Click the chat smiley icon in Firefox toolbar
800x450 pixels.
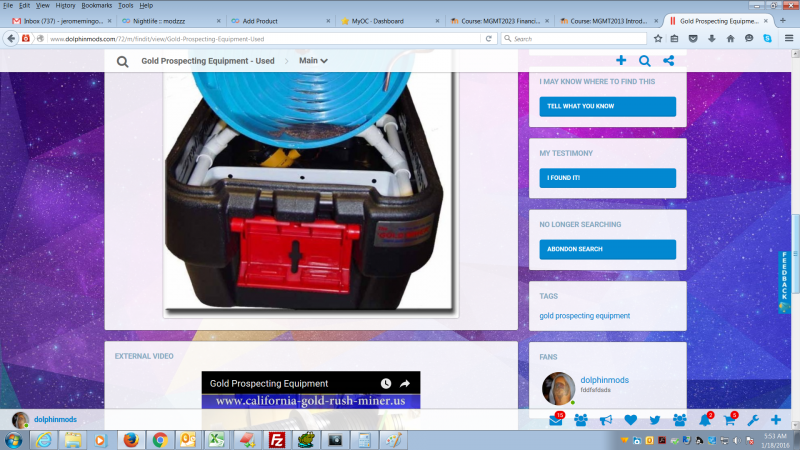[x=749, y=38]
